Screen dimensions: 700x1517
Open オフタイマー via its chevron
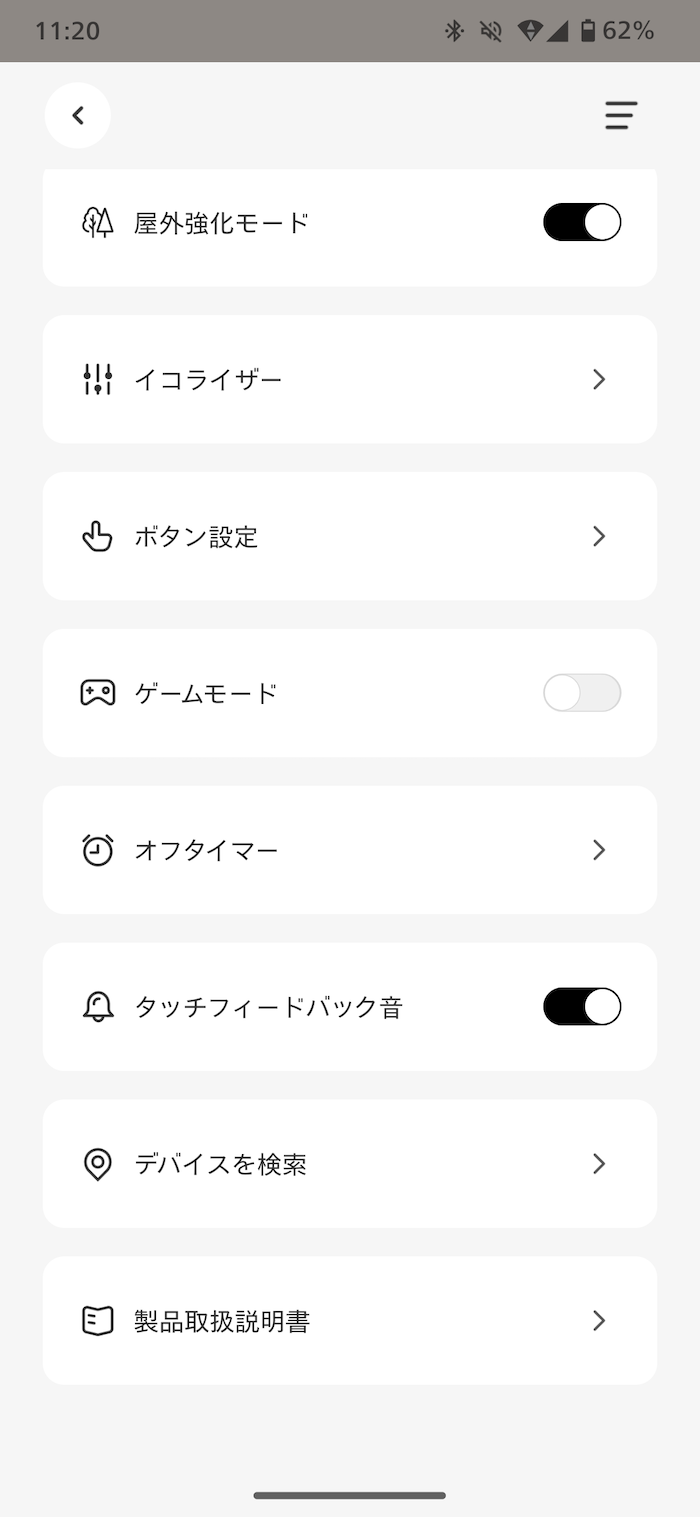[x=599, y=850]
